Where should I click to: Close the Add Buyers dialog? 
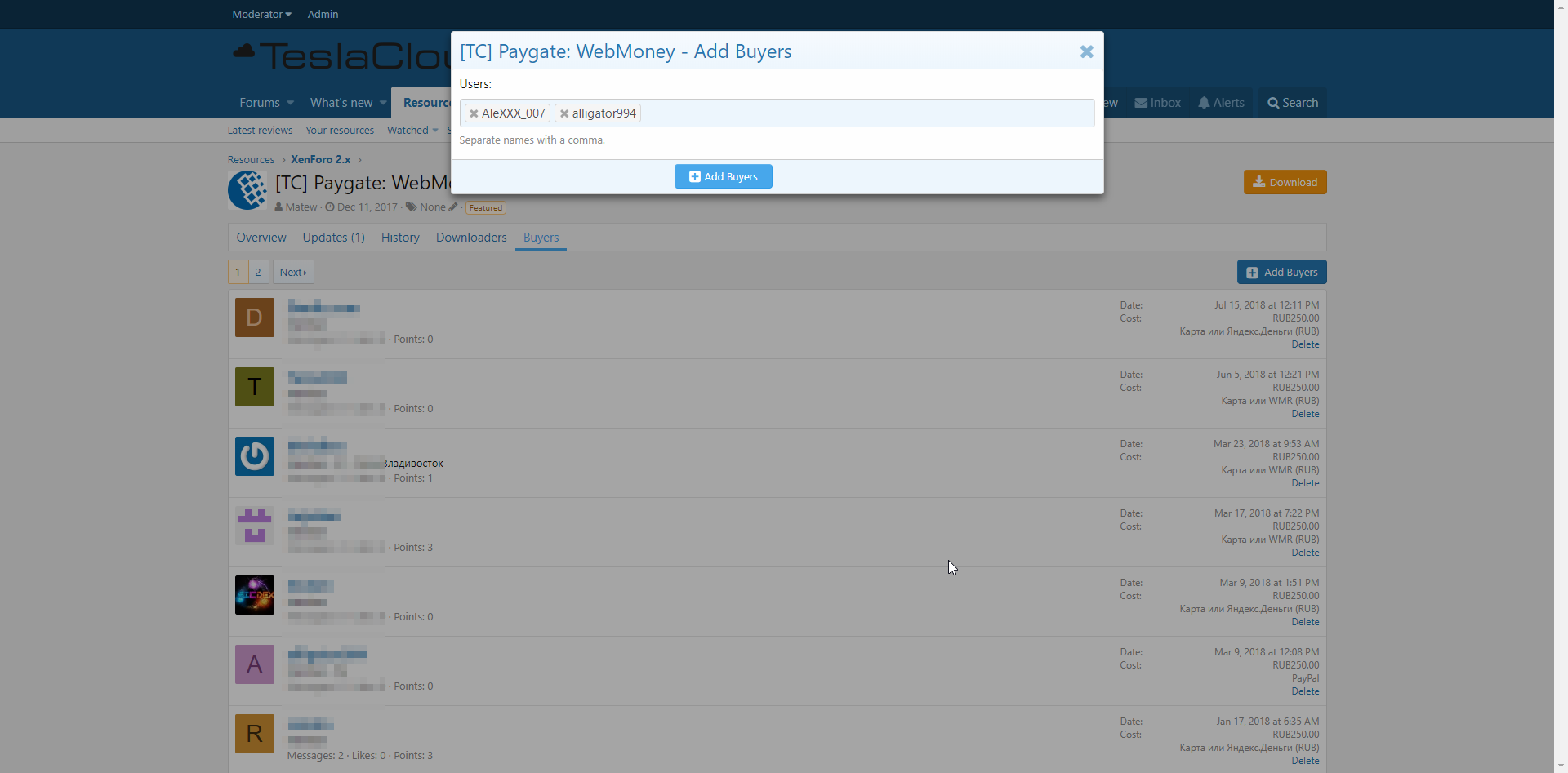coord(1086,51)
